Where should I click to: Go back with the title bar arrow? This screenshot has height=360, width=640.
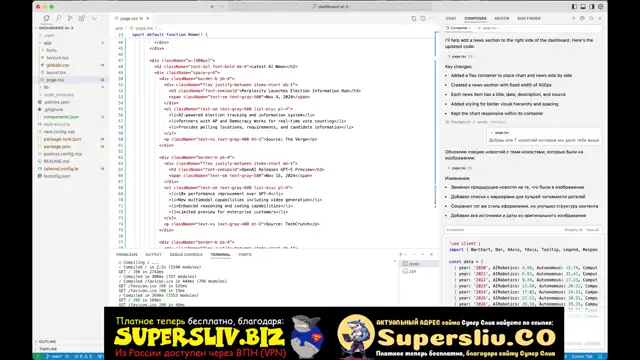point(212,7)
